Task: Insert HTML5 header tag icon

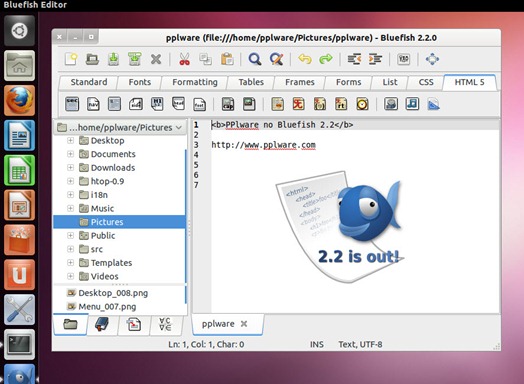Action: (178, 103)
